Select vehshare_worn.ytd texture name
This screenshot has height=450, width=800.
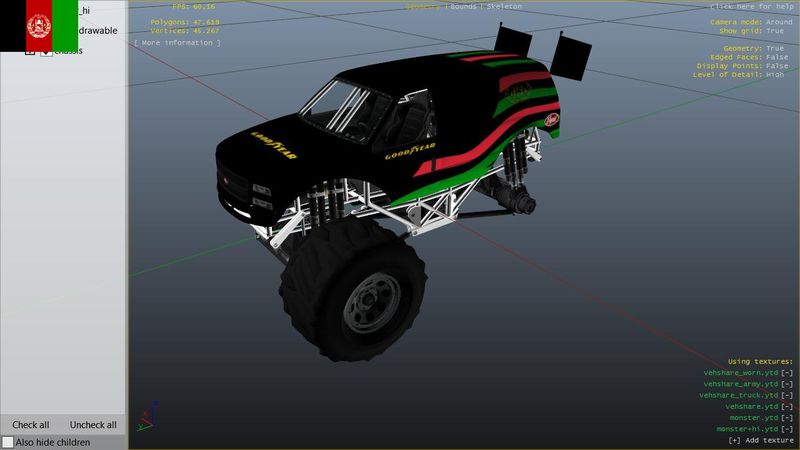(x=741, y=373)
